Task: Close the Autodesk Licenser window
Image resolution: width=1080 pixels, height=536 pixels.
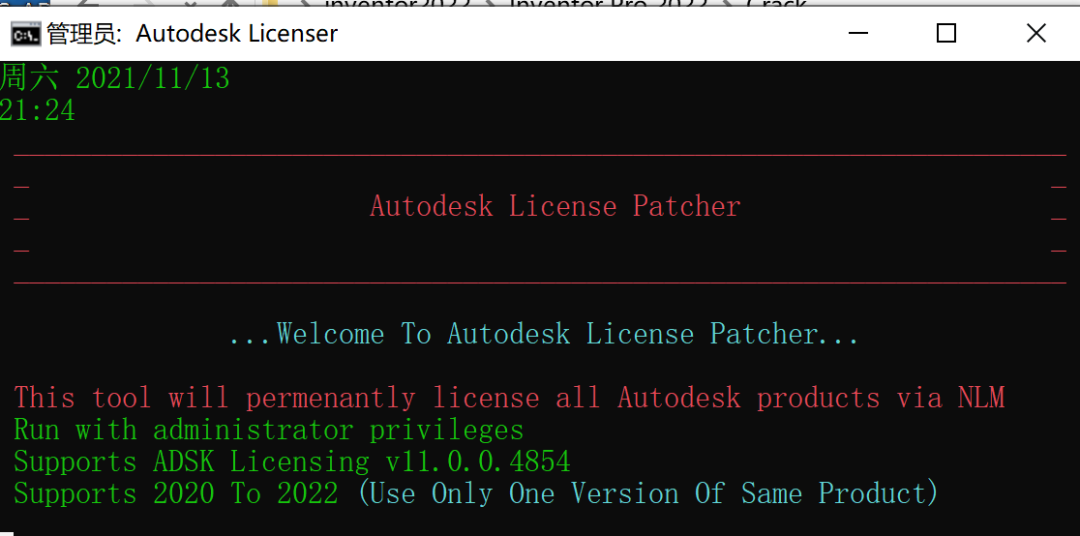Action: (x=1036, y=32)
